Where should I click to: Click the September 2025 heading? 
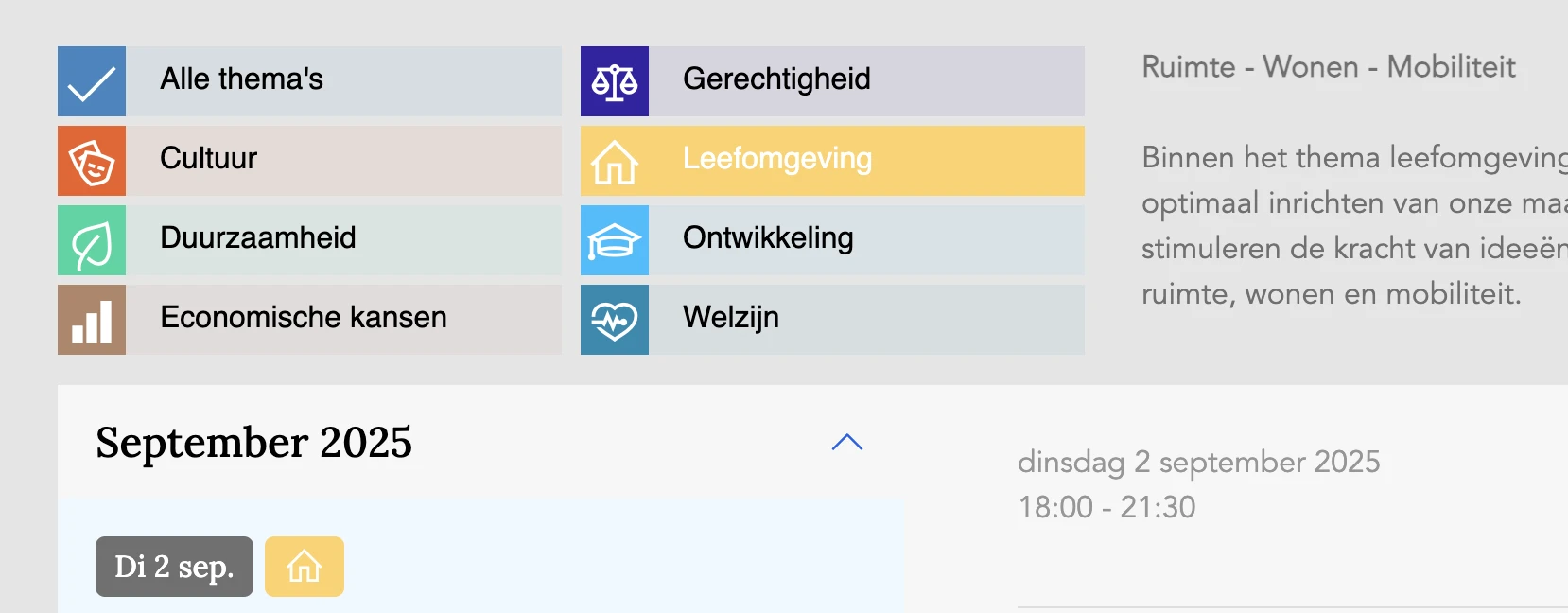[254, 443]
